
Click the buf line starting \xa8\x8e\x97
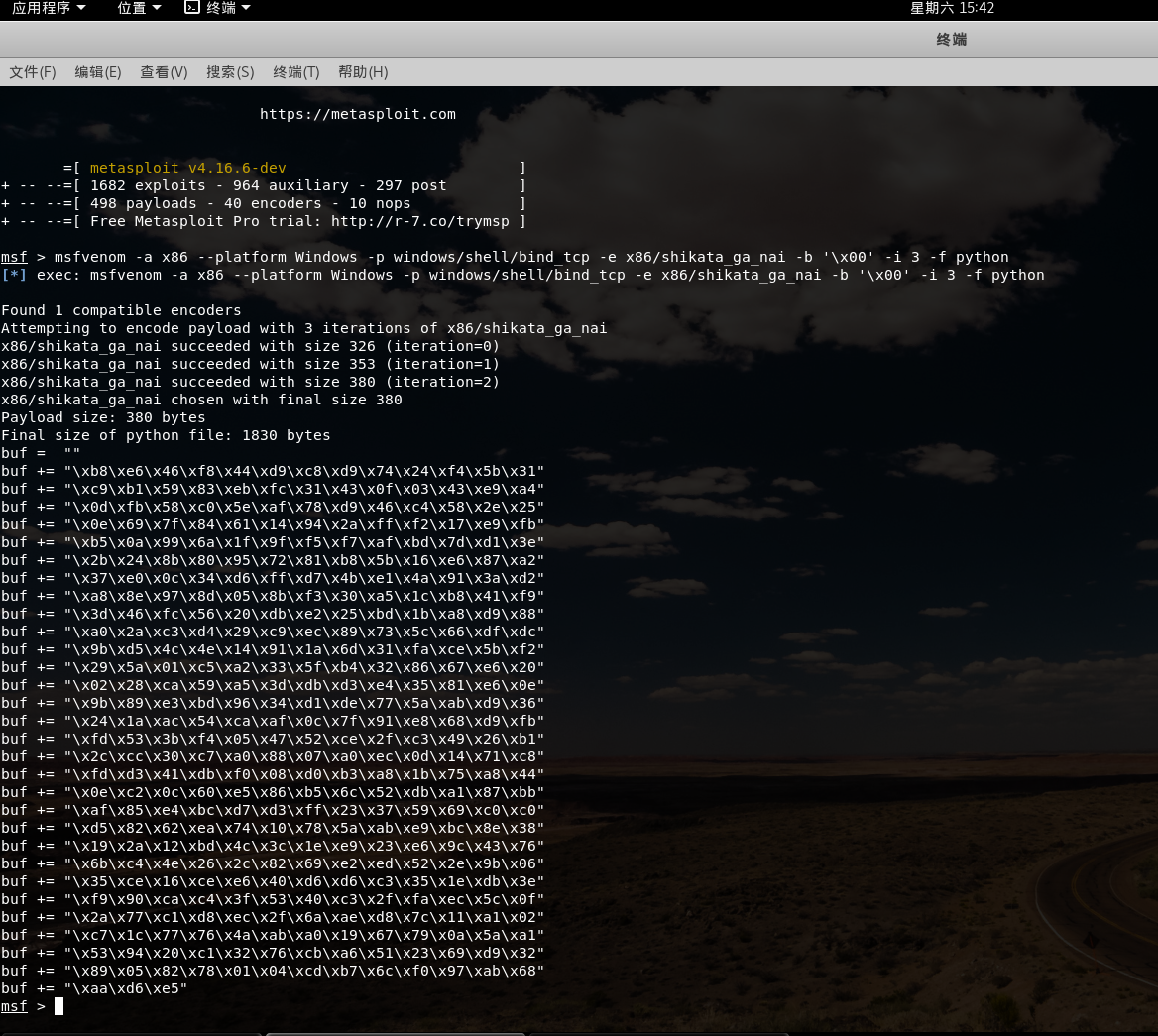pos(273,596)
